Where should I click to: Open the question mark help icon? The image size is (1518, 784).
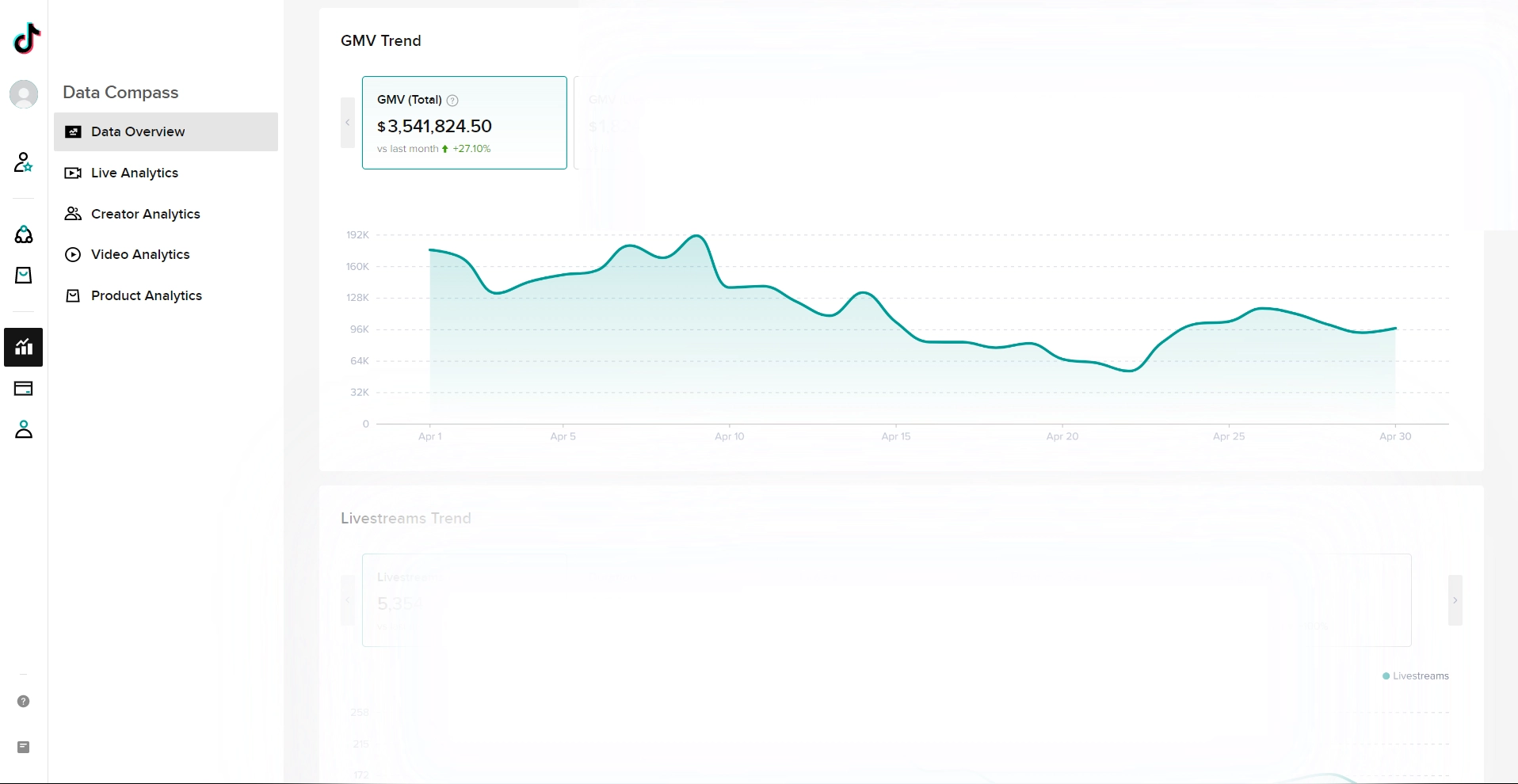click(24, 701)
